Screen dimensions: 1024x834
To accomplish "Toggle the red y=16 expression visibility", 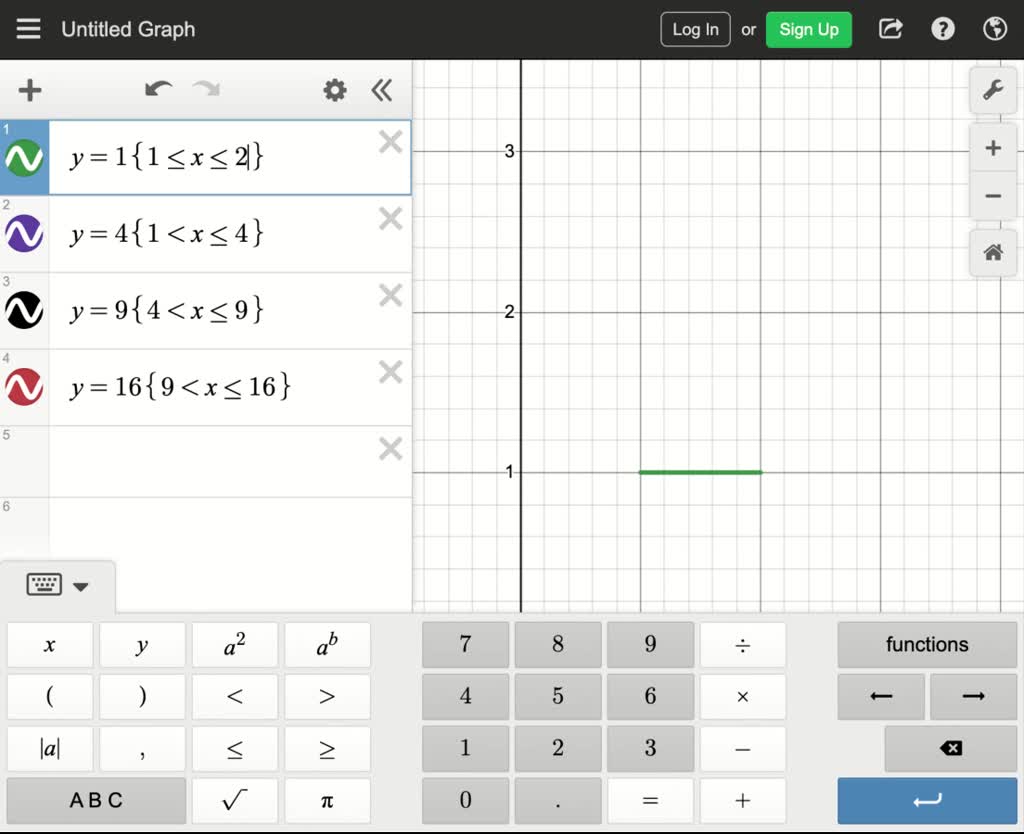I will click(24, 387).
